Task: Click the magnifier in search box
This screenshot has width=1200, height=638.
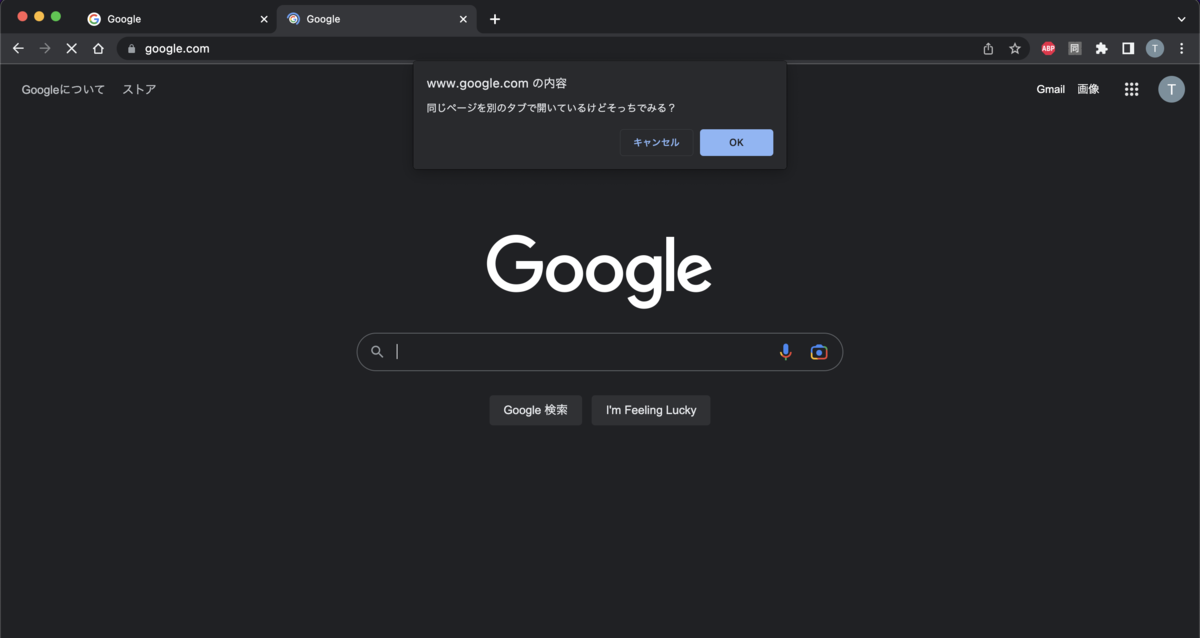Action: pyautogui.click(x=377, y=352)
